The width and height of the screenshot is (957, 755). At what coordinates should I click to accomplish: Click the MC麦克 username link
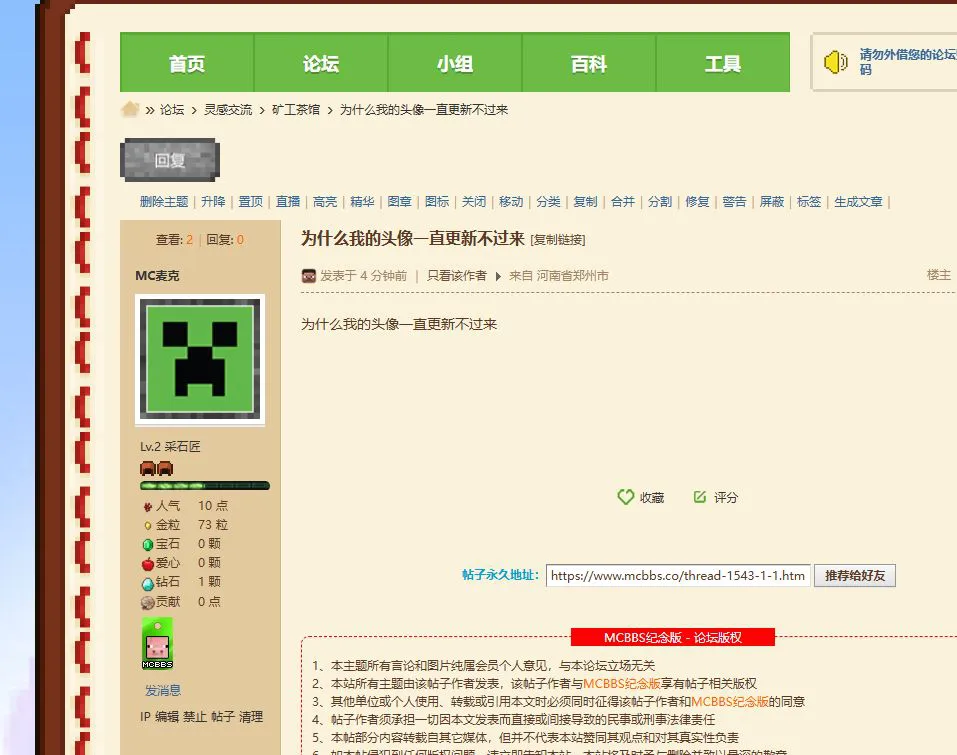pos(157,276)
